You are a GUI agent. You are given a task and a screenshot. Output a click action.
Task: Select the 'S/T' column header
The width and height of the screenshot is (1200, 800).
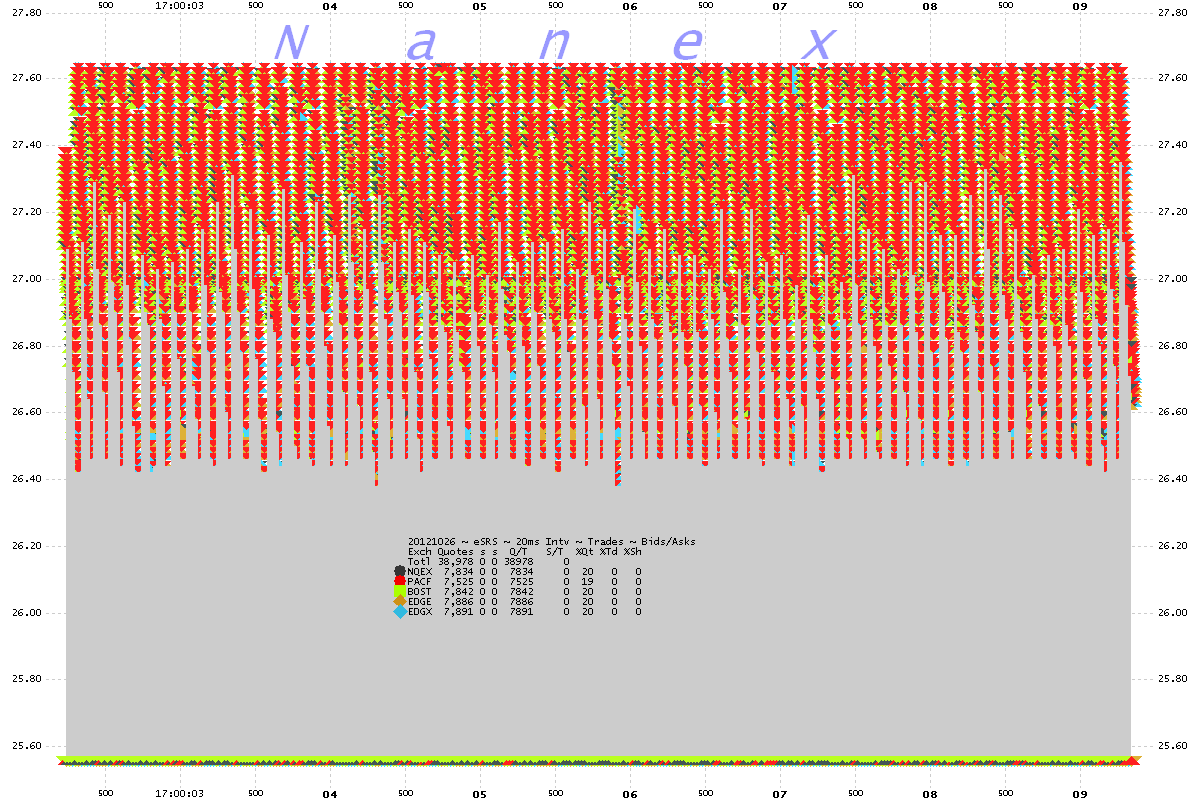(x=555, y=552)
